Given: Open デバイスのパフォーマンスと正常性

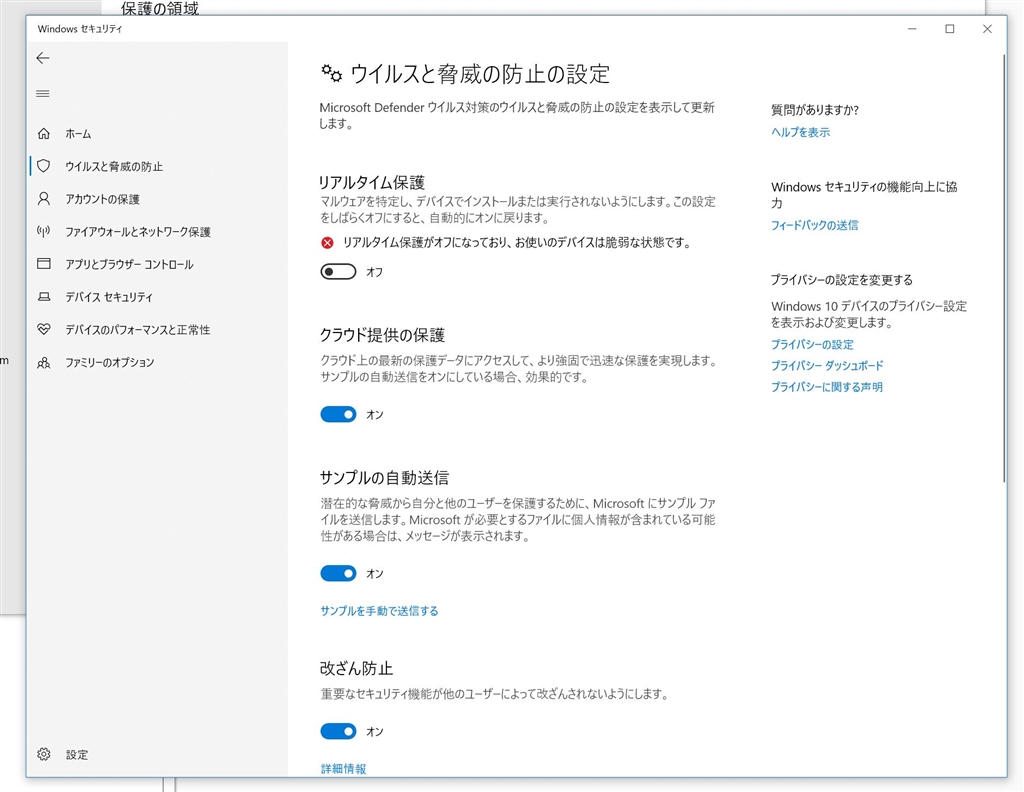Looking at the screenshot, I should [x=157, y=329].
